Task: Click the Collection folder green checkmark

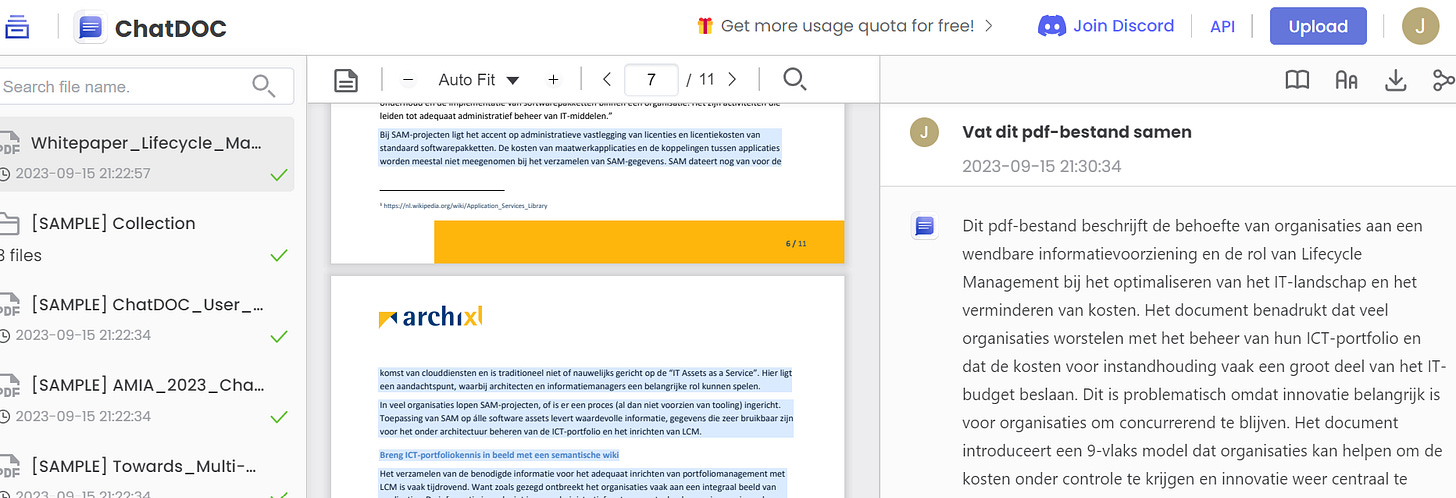Action: pos(279,255)
